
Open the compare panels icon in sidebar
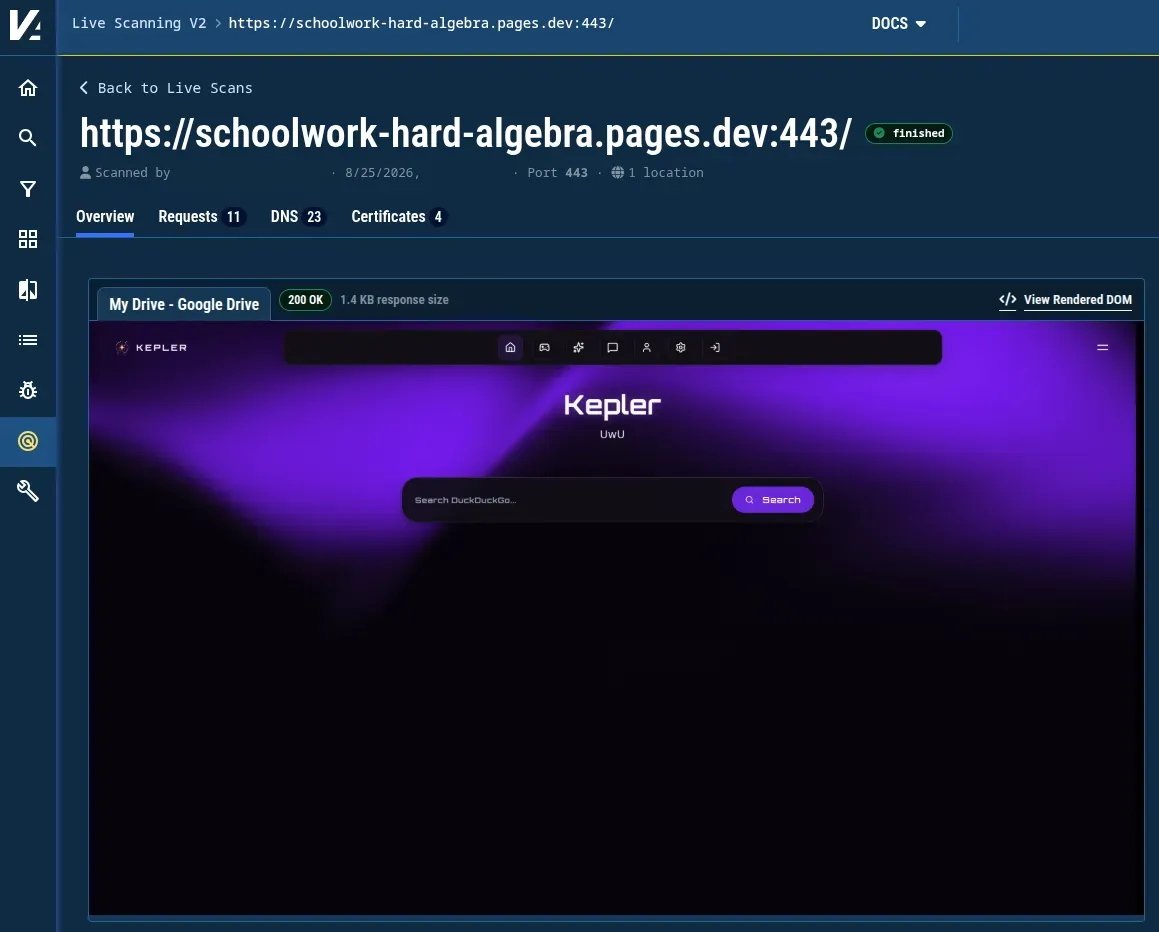28,290
